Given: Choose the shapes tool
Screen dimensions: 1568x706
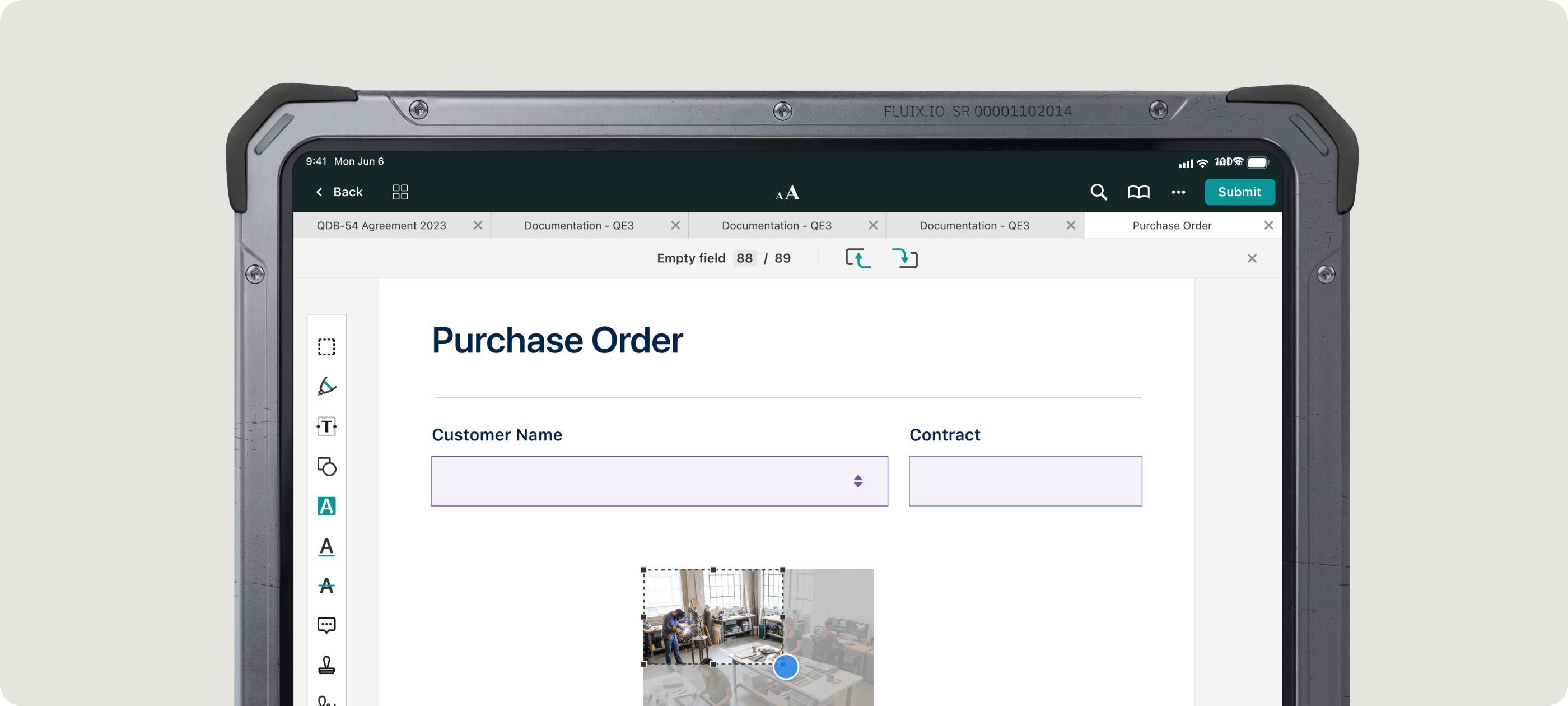Looking at the screenshot, I should 326,467.
